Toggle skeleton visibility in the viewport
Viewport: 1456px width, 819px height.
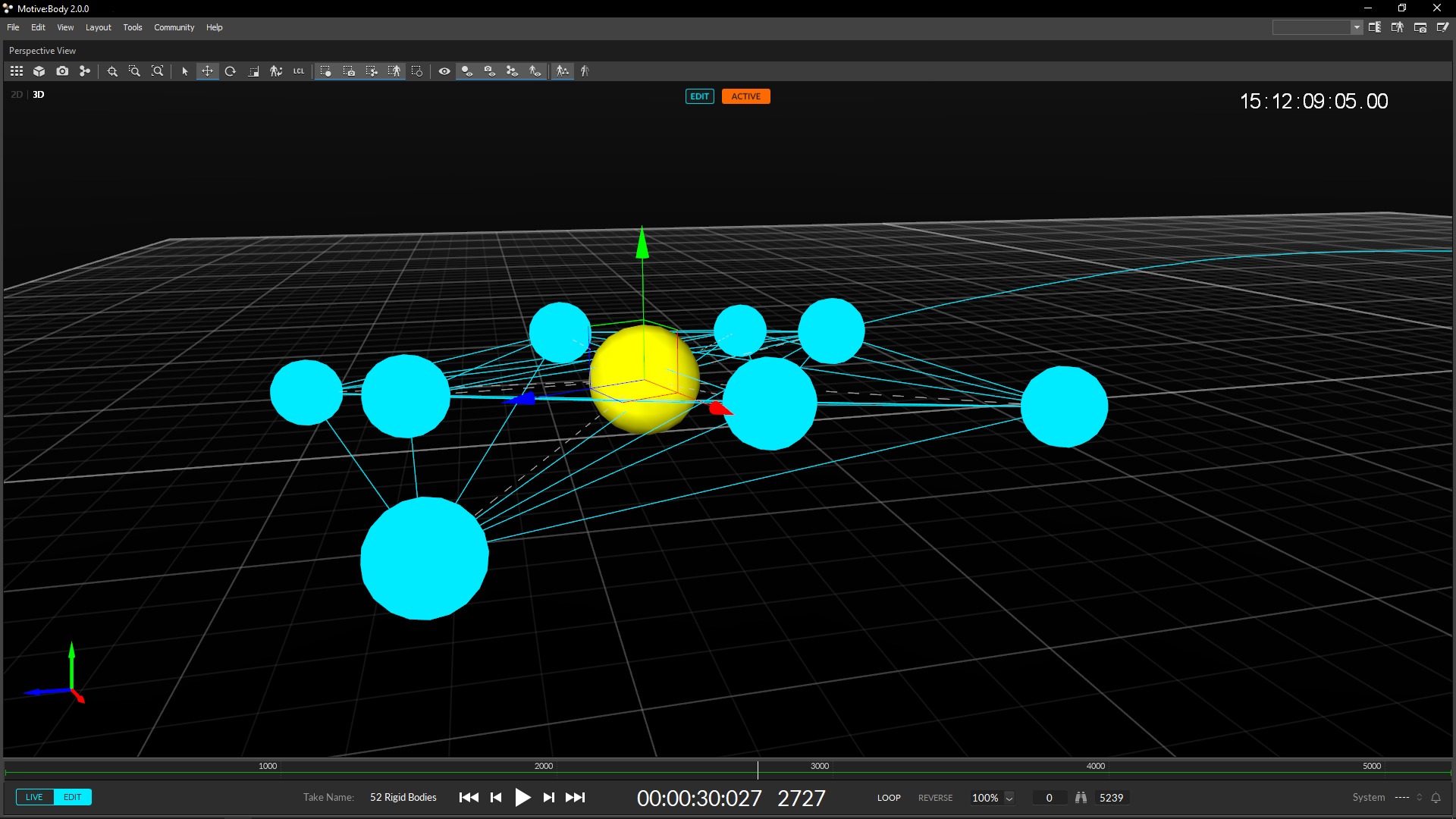[535, 71]
